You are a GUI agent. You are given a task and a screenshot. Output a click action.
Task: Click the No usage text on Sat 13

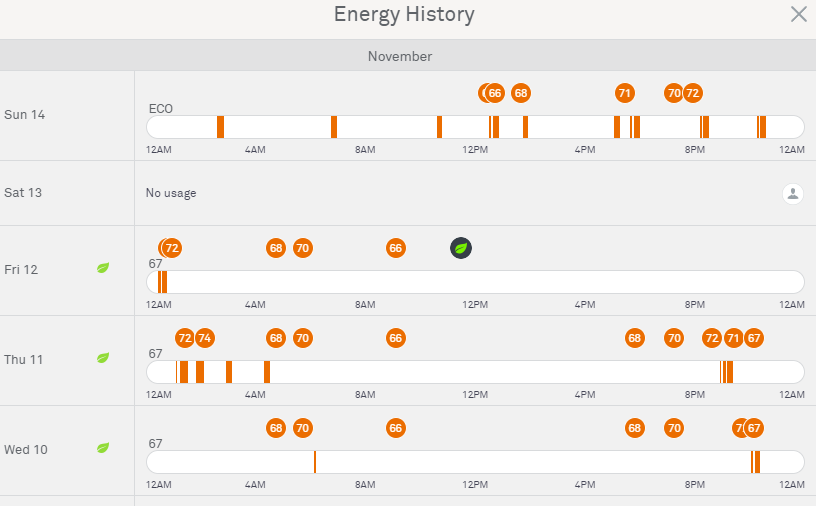click(171, 193)
